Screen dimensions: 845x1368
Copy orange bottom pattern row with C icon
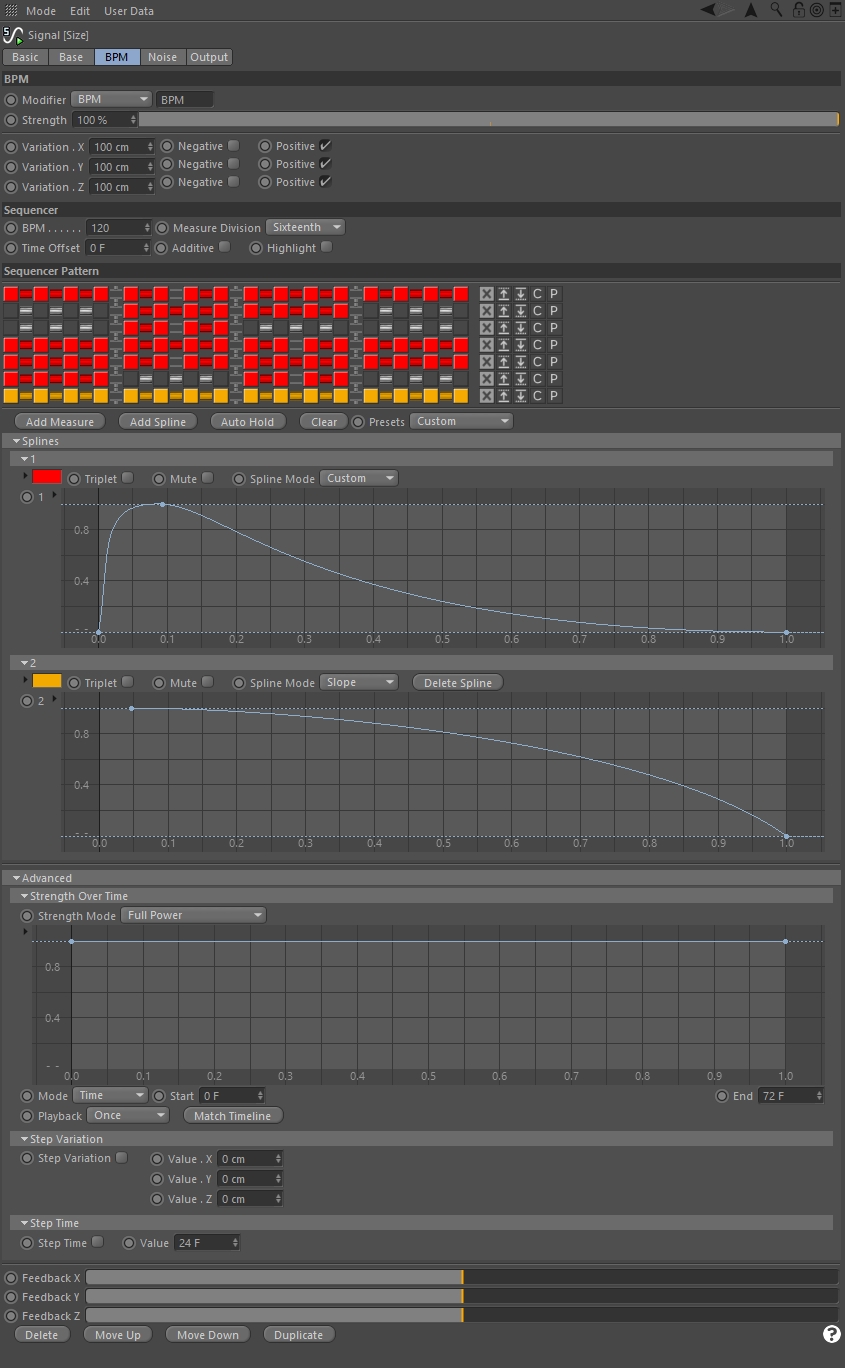pos(537,396)
